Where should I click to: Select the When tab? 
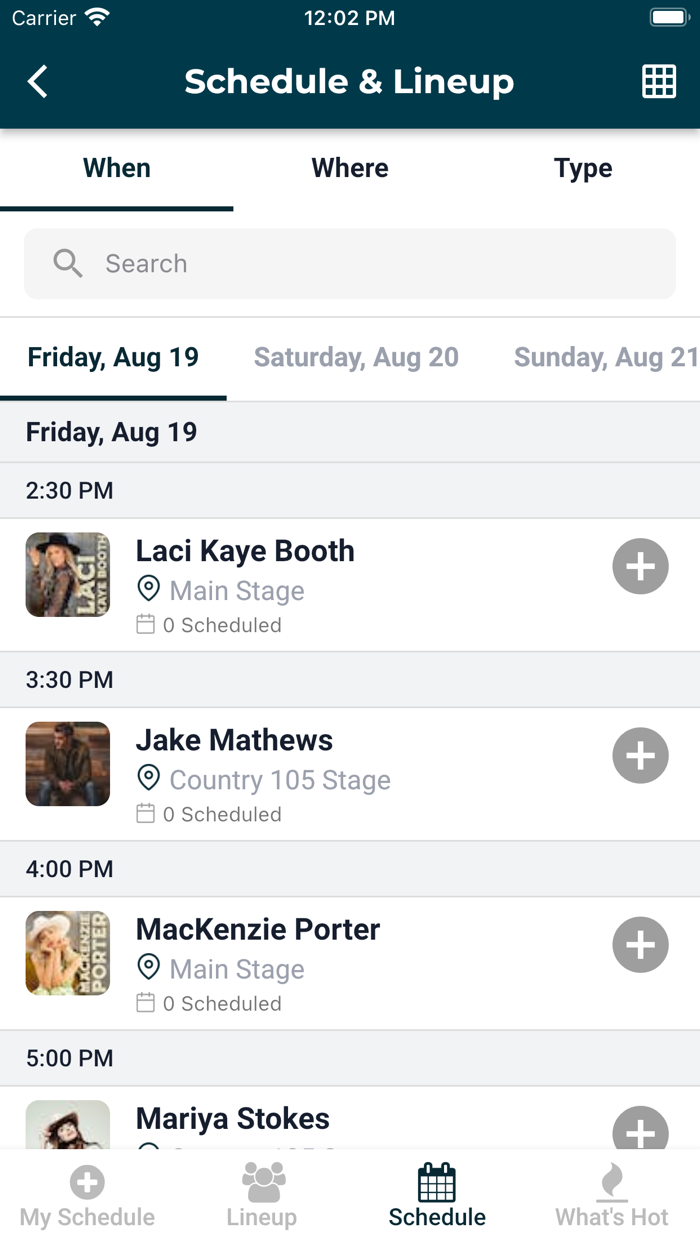117,168
